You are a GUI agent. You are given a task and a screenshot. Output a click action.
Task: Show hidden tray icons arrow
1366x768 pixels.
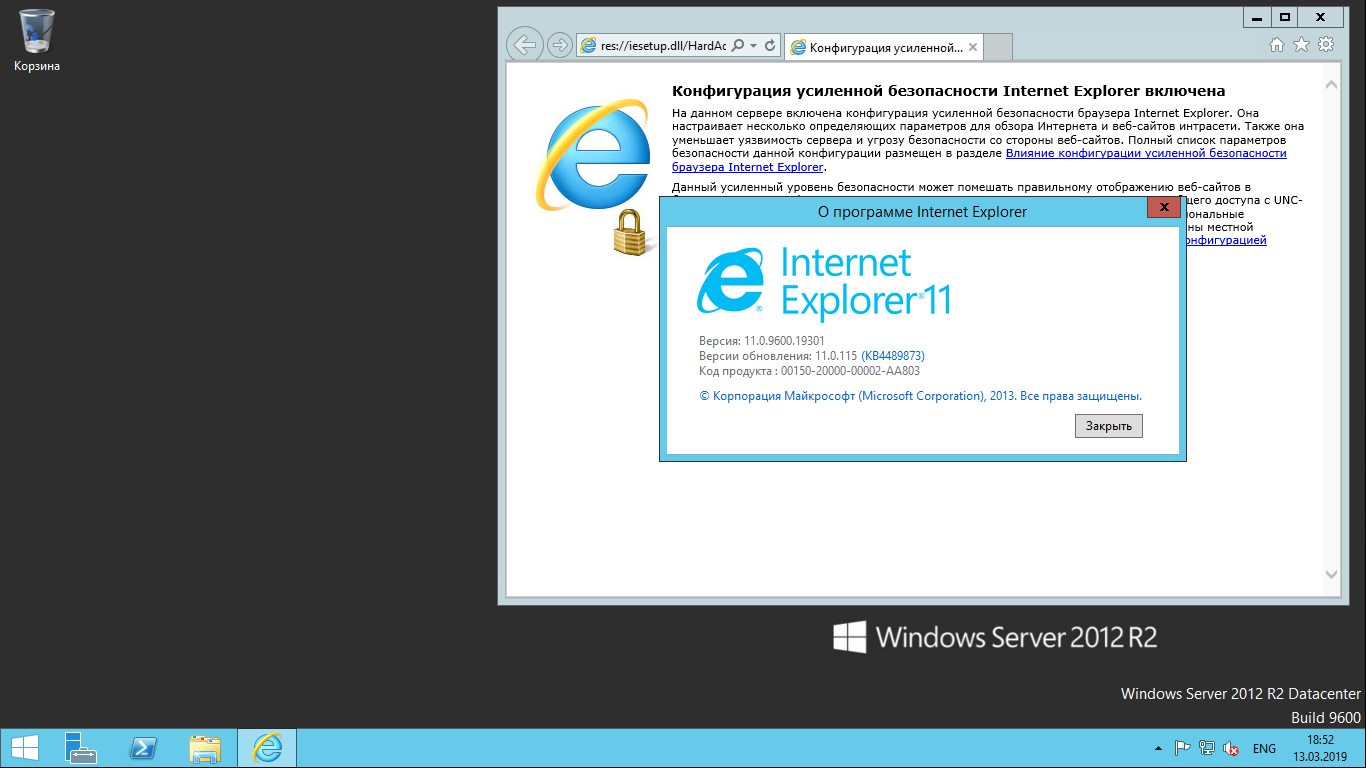coord(1159,748)
